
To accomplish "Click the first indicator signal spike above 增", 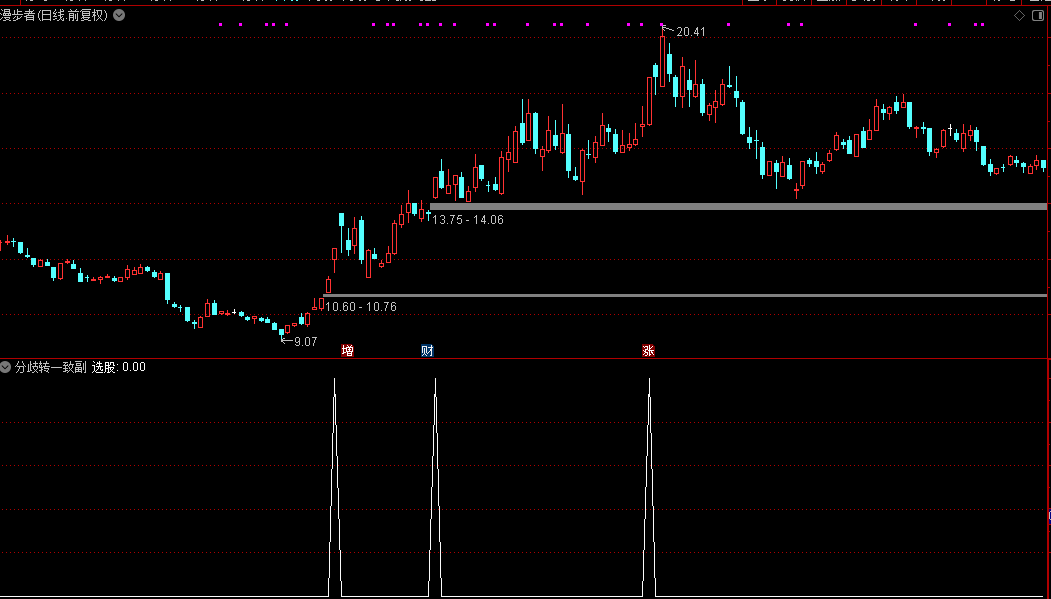I will pyautogui.click(x=334, y=487).
